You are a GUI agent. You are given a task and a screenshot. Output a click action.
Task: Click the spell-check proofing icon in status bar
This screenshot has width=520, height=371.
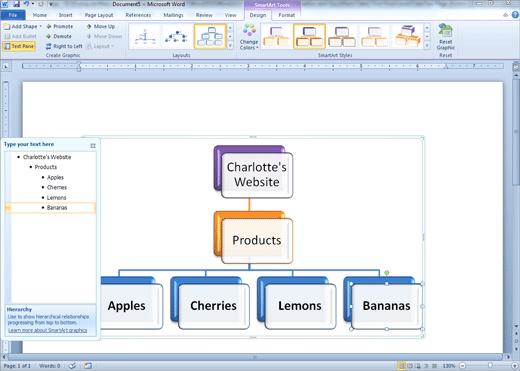point(72,366)
